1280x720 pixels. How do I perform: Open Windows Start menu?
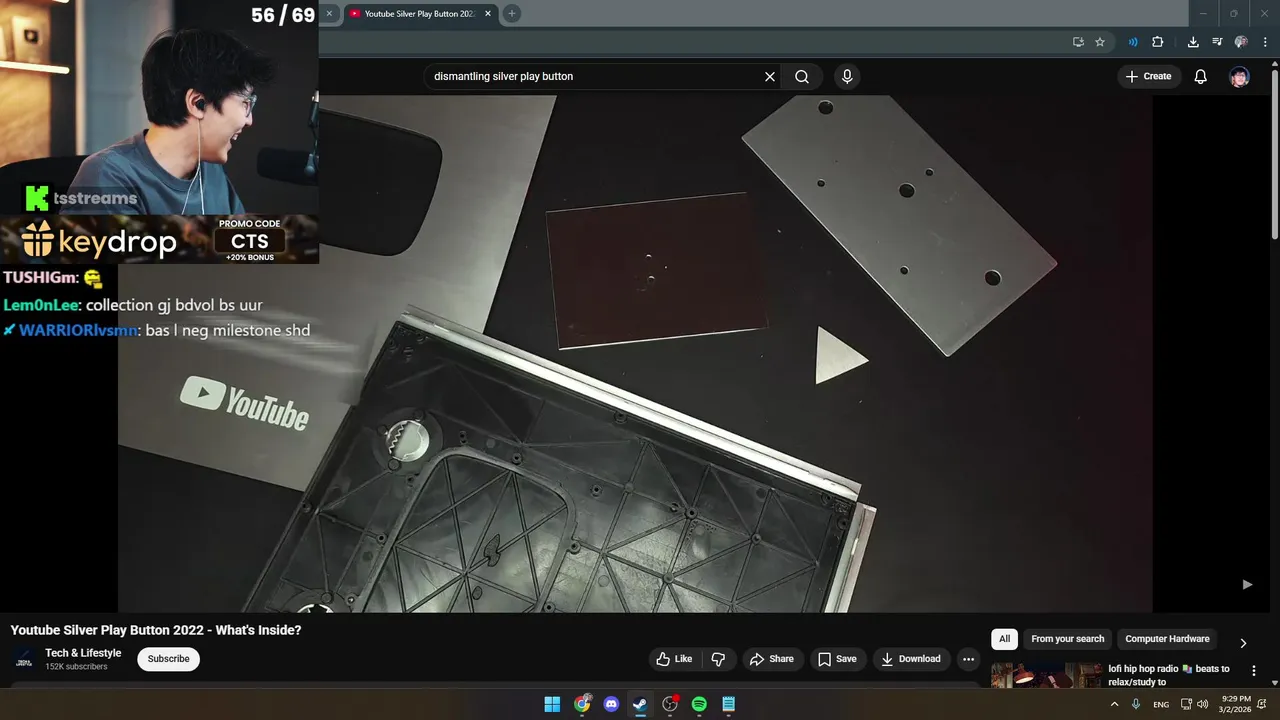pyautogui.click(x=552, y=704)
